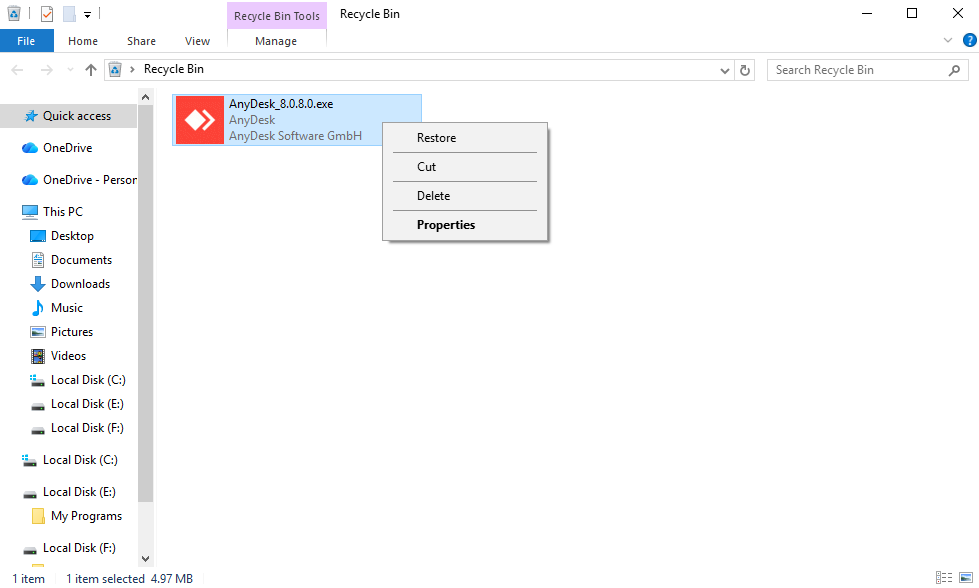The image size is (979, 588).
Task: Select This PC in the navigation pane
Action: [x=62, y=212]
